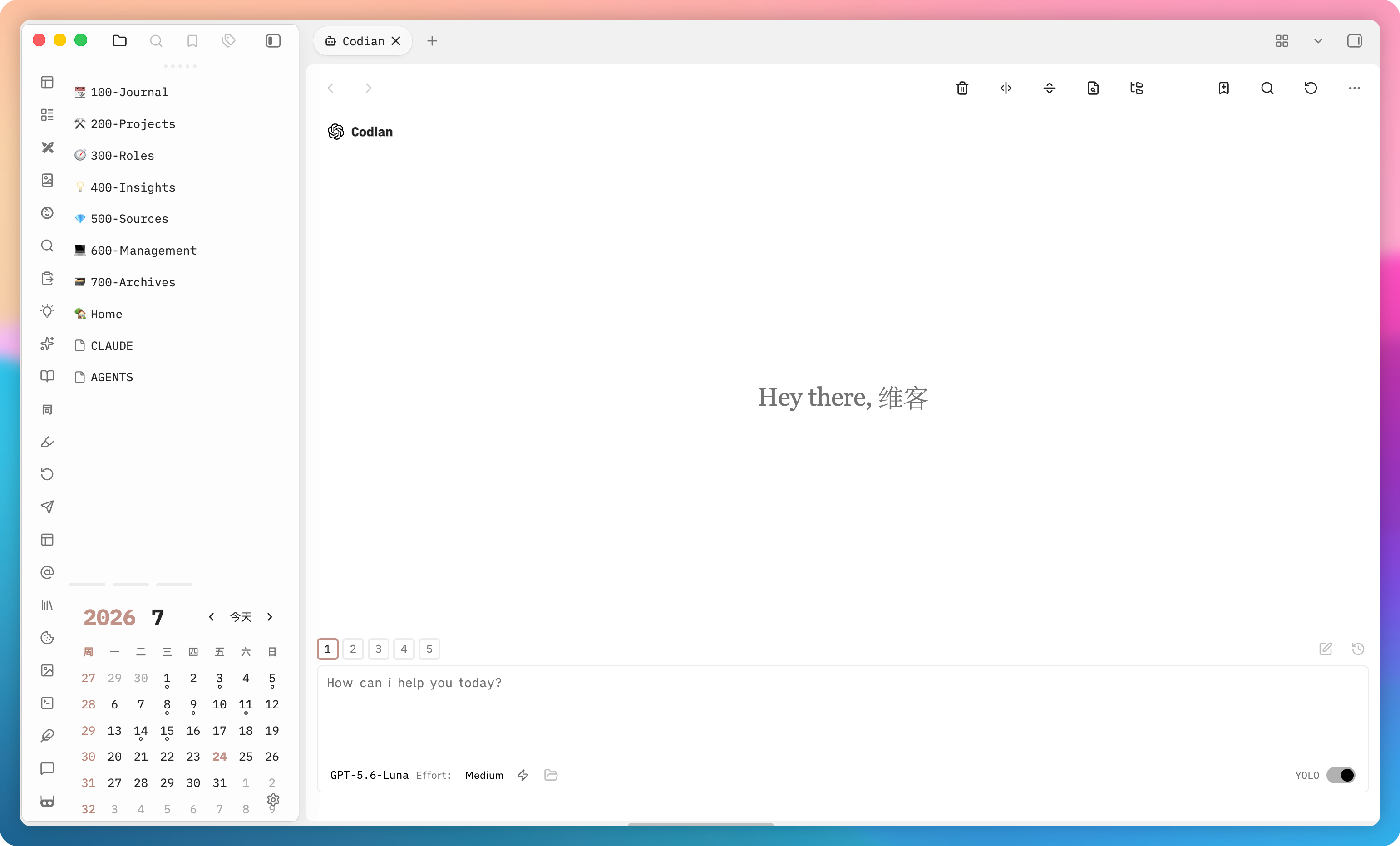The height and width of the screenshot is (846, 1400).
Task: Open the more options ellipsis menu
Action: 1355,88
